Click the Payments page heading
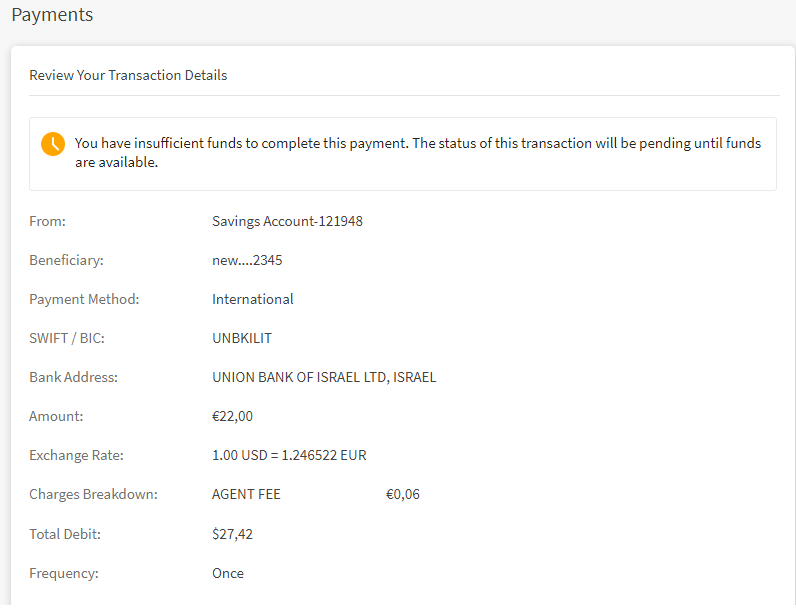The width and height of the screenshot is (796, 608). click(x=52, y=15)
